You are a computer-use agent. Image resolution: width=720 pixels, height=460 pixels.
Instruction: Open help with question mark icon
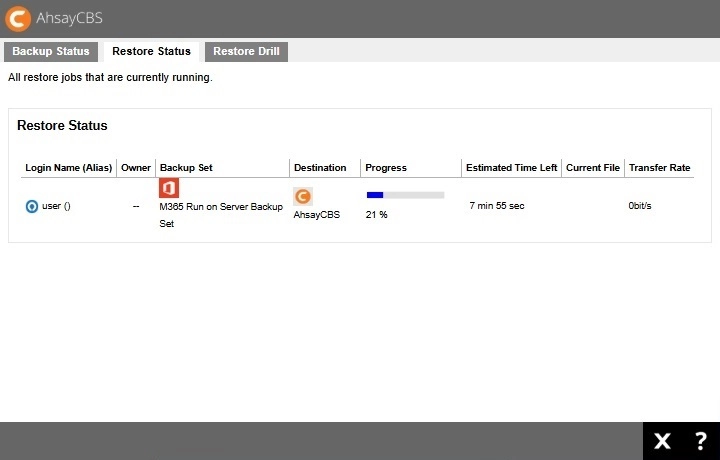tap(700, 441)
